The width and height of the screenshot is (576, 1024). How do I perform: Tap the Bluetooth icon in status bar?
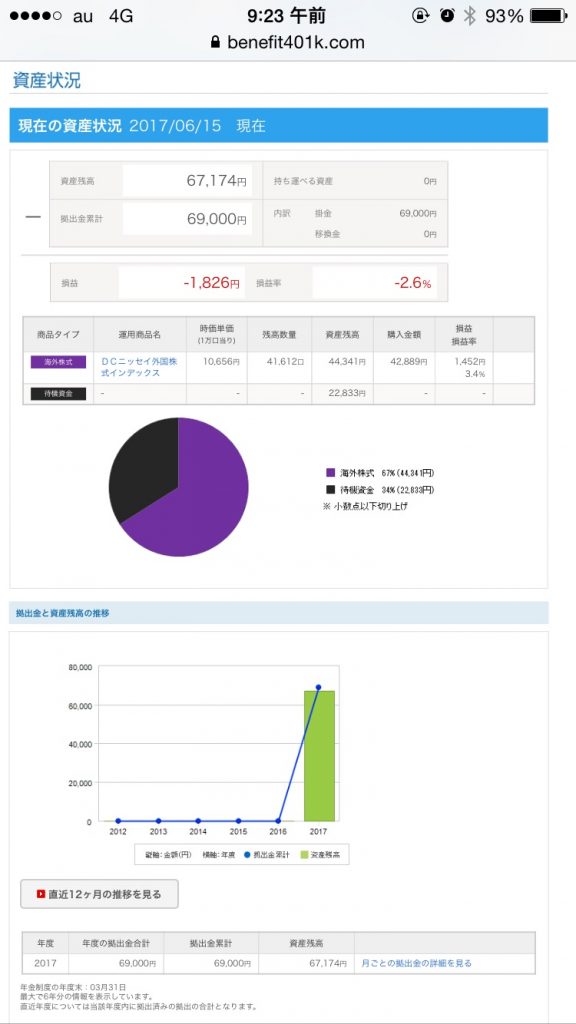pyautogui.click(x=470, y=16)
